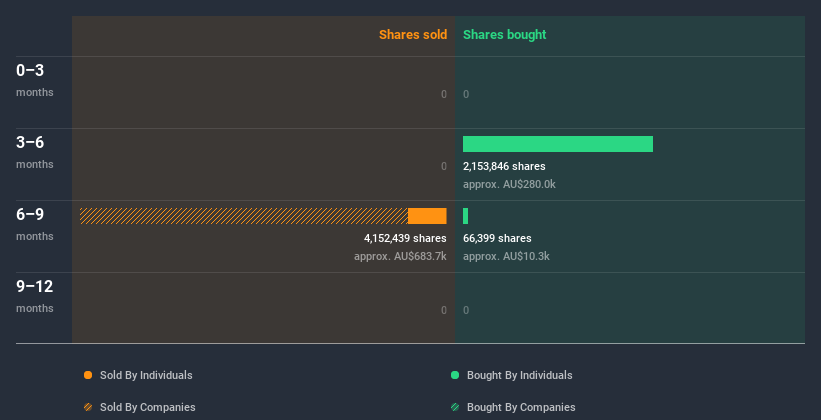Select the Bought By Individuals legend label

[519, 375]
